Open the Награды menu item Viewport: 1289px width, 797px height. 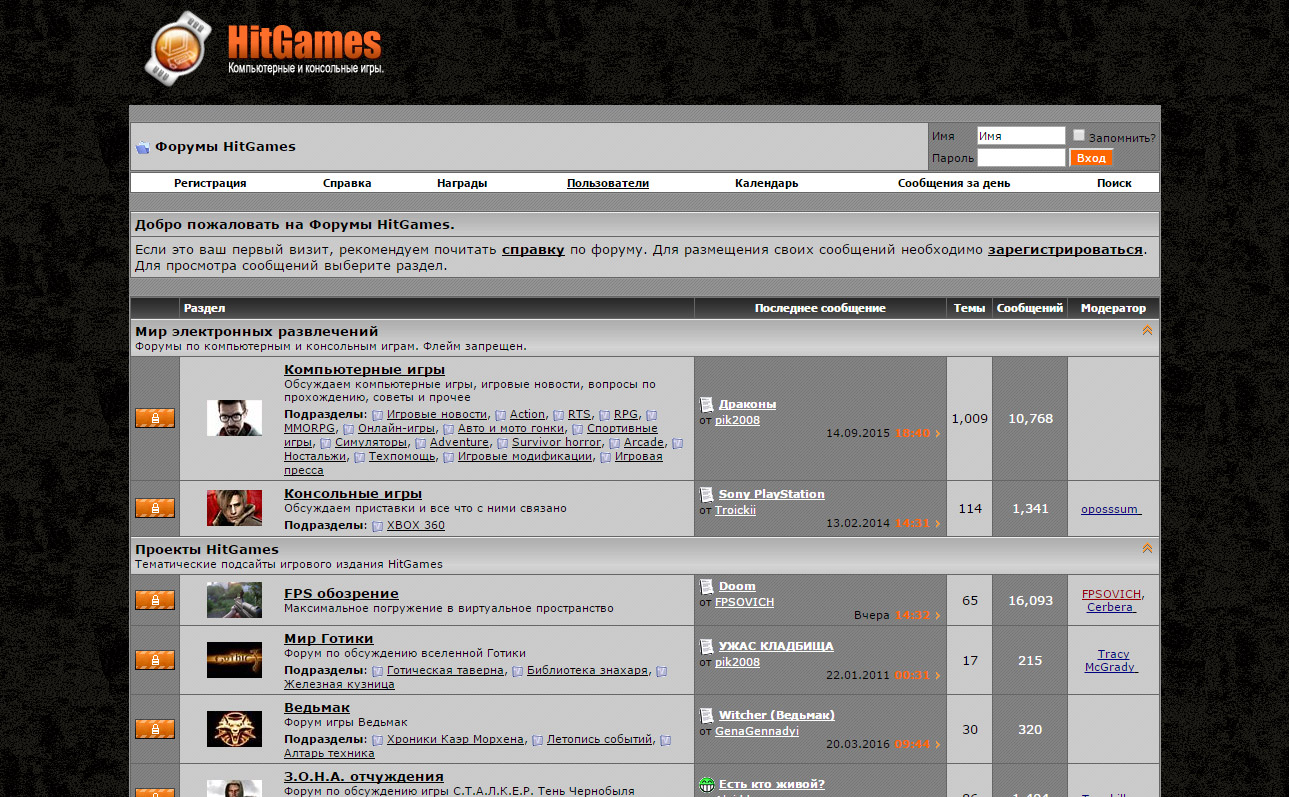[x=462, y=183]
